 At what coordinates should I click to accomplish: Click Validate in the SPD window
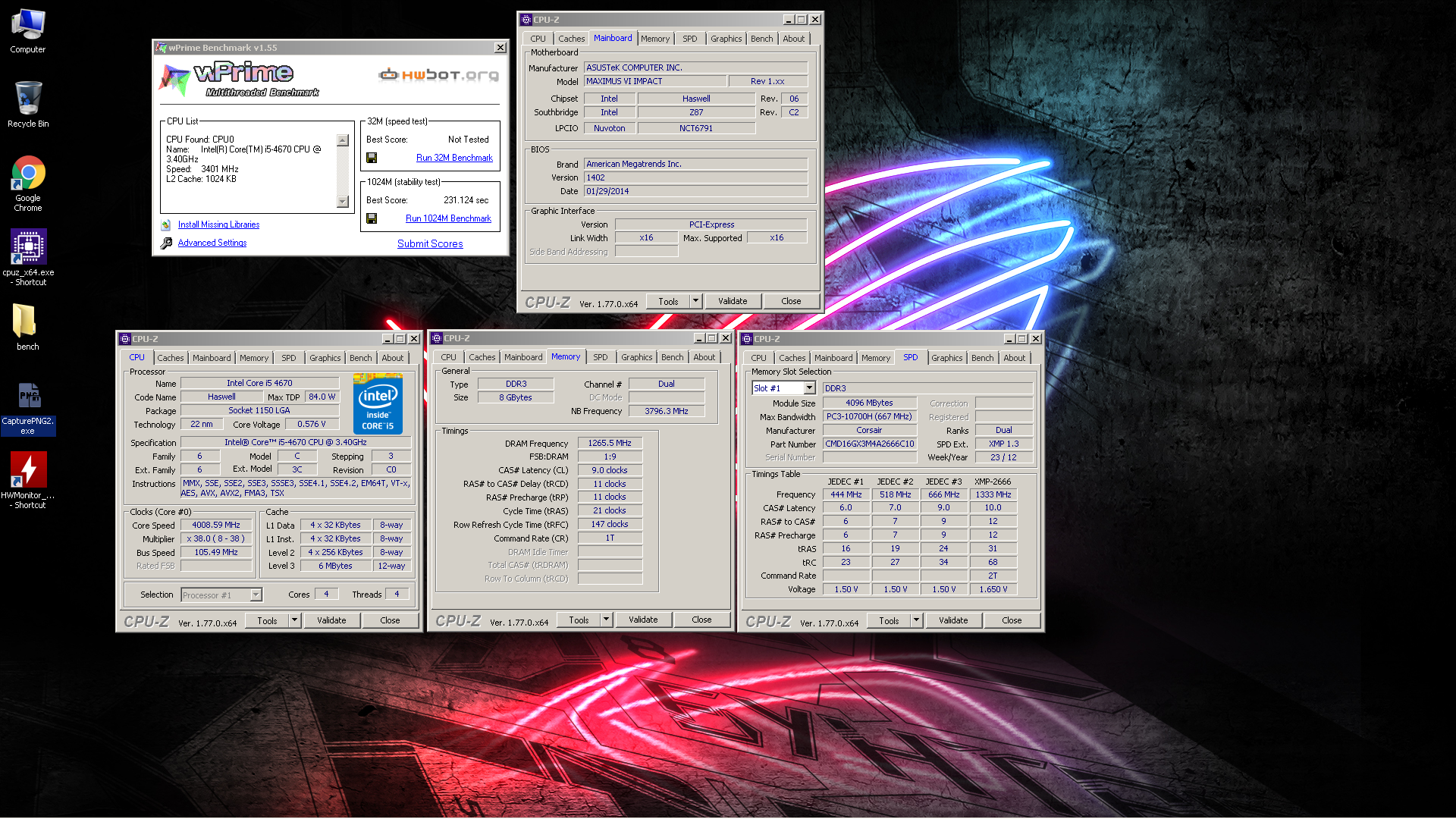(x=953, y=620)
